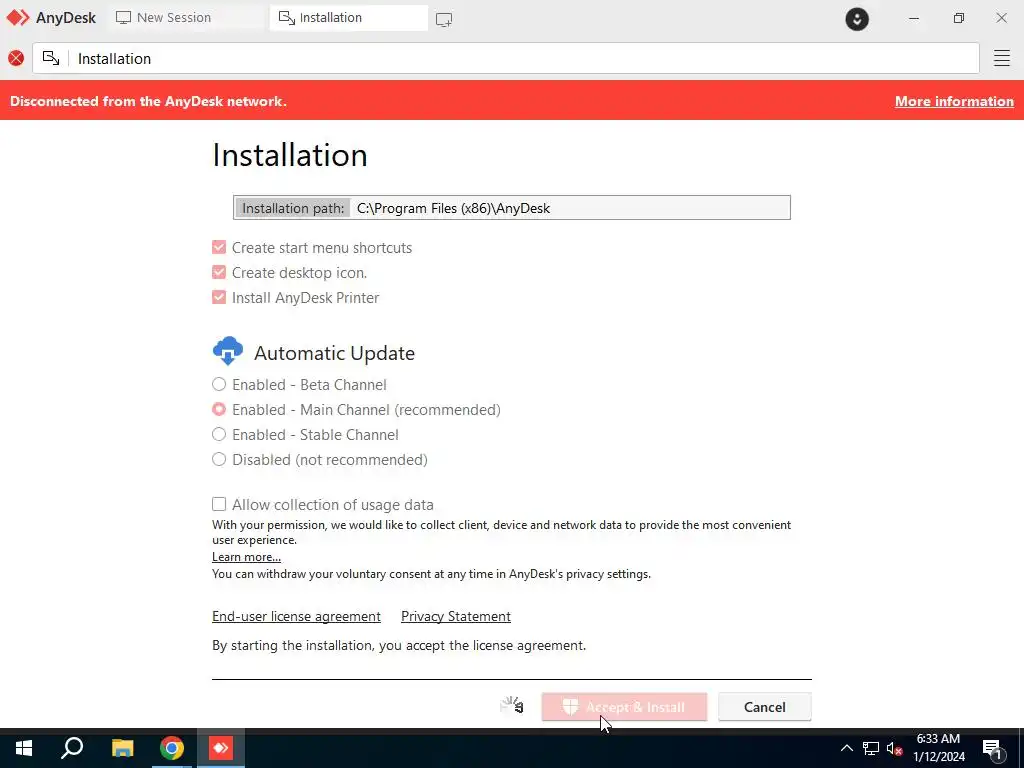This screenshot has width=1024, height=768.
Task: Select the Installation tab
Action: point(349,18)
